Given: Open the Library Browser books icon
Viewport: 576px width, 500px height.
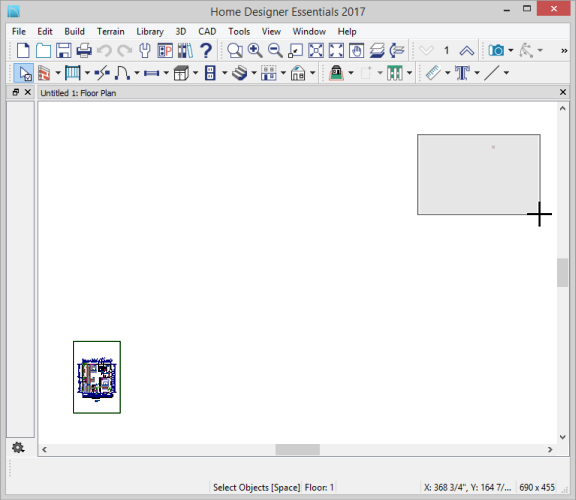Looking at the screenshot, I should 185,50.
